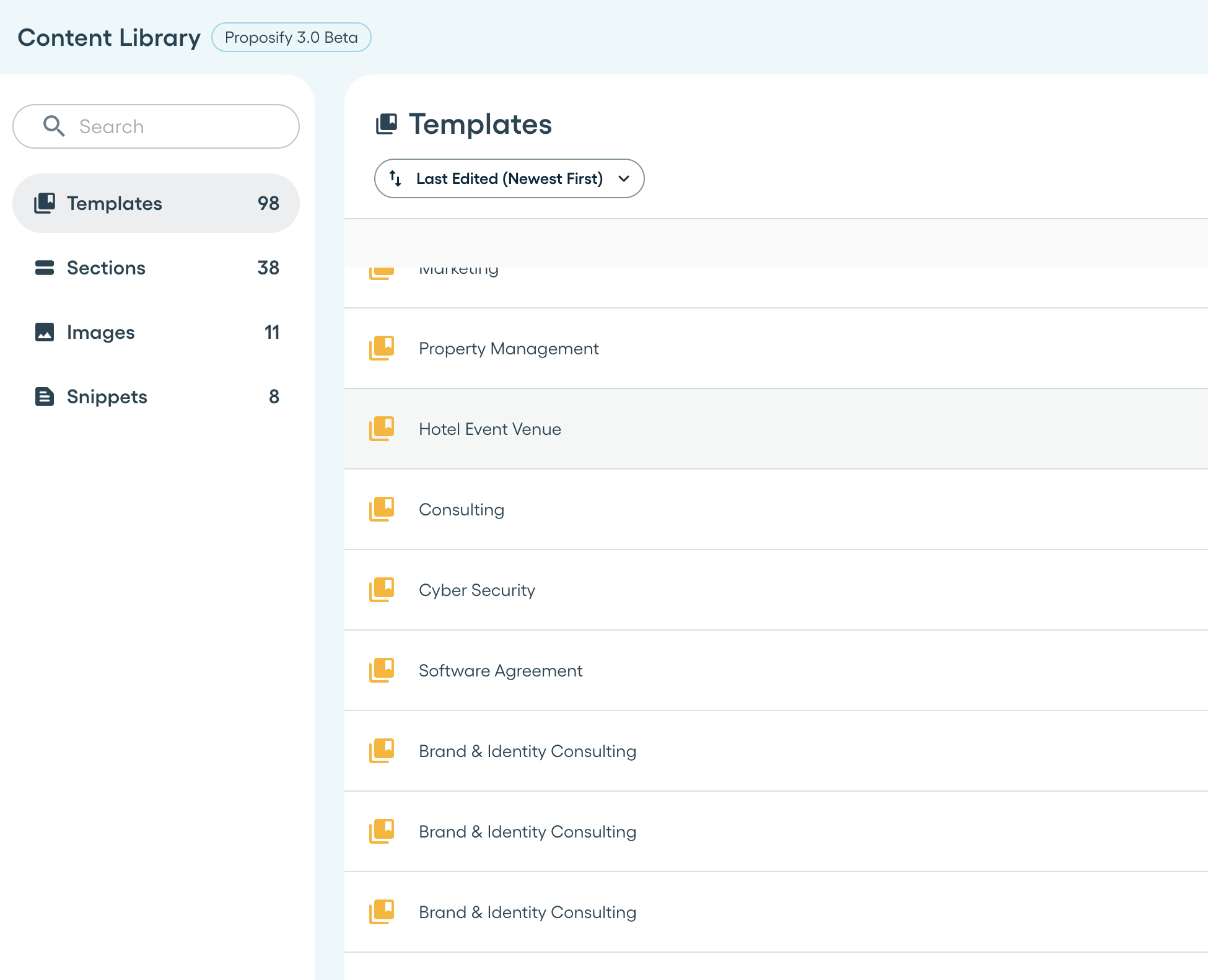The height and width of the screenshot is (980, 1208).
Task: Click the sort arrows icon
Action: coord(395,178)
